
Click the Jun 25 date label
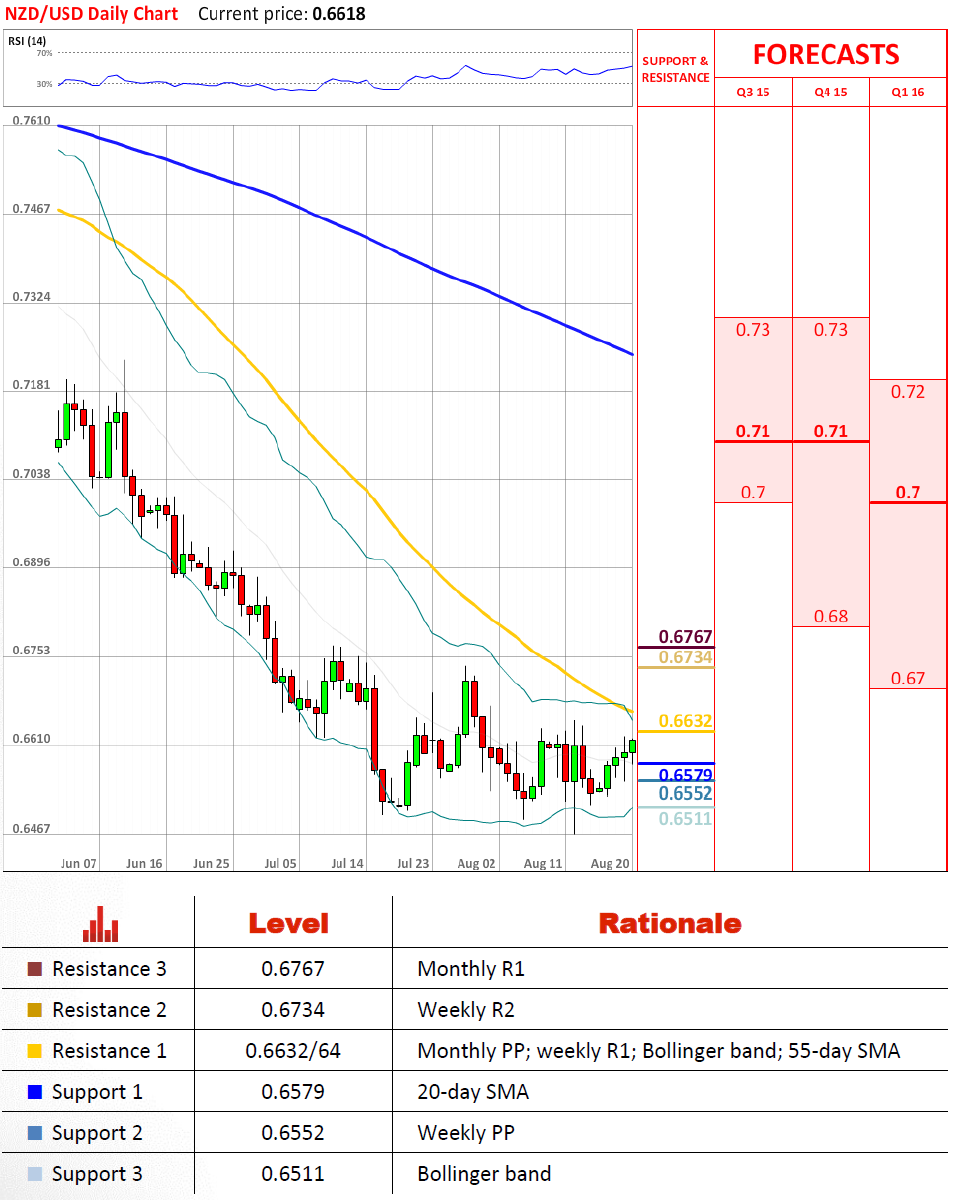click(211, 863)
